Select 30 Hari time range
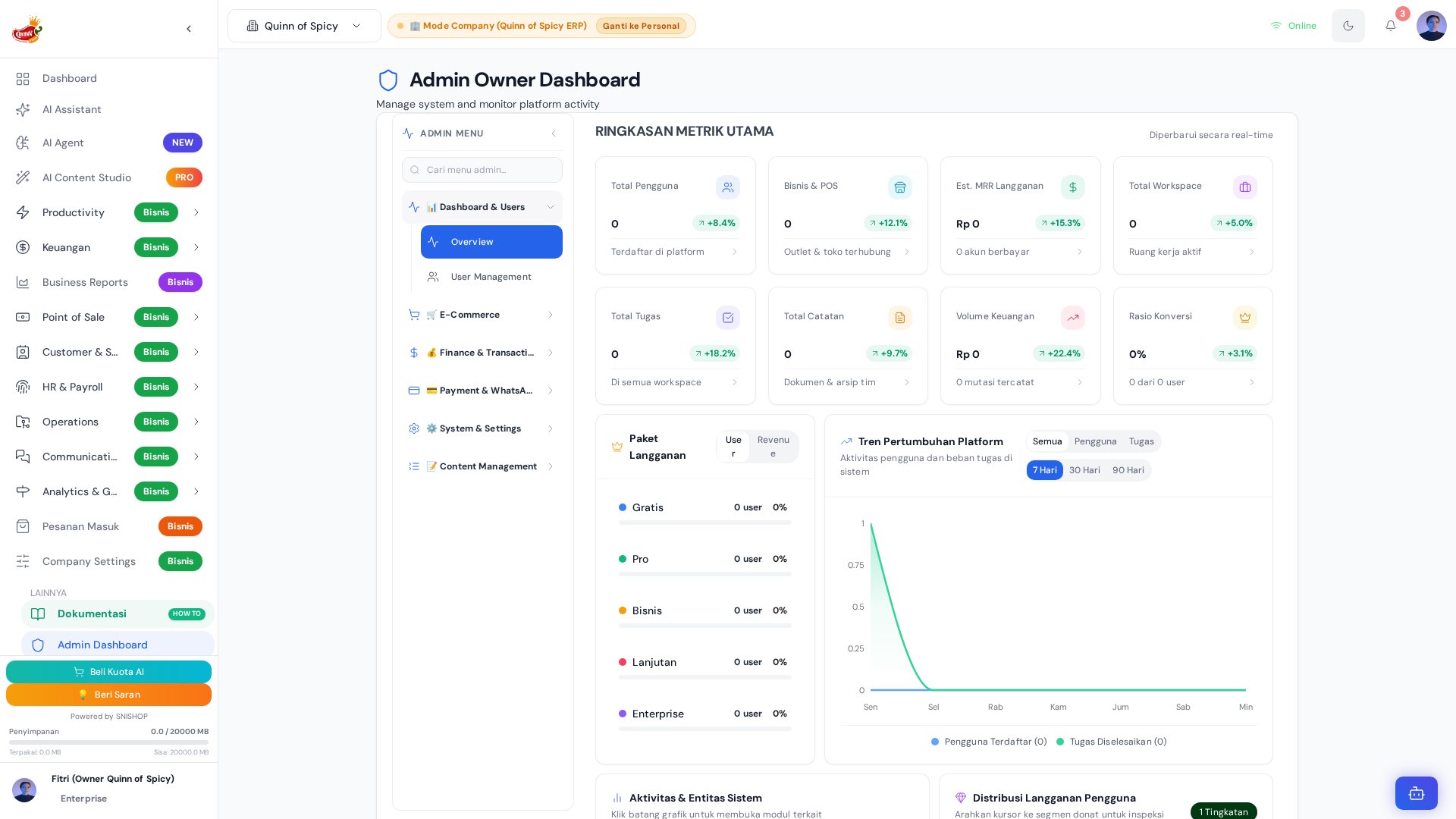Image resolution: width=1456 pixels, height=819 pixels. click(x=1084, y=470)
